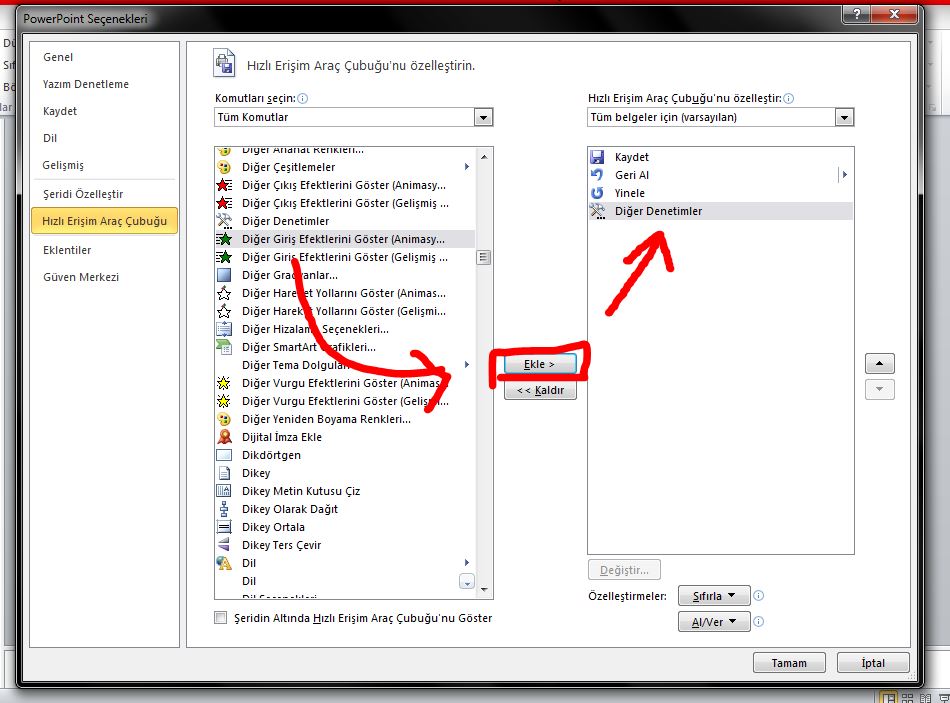Screen dimensions: 950x703
Task: Click the Geri Al undo icon
Action: (597, 175)
